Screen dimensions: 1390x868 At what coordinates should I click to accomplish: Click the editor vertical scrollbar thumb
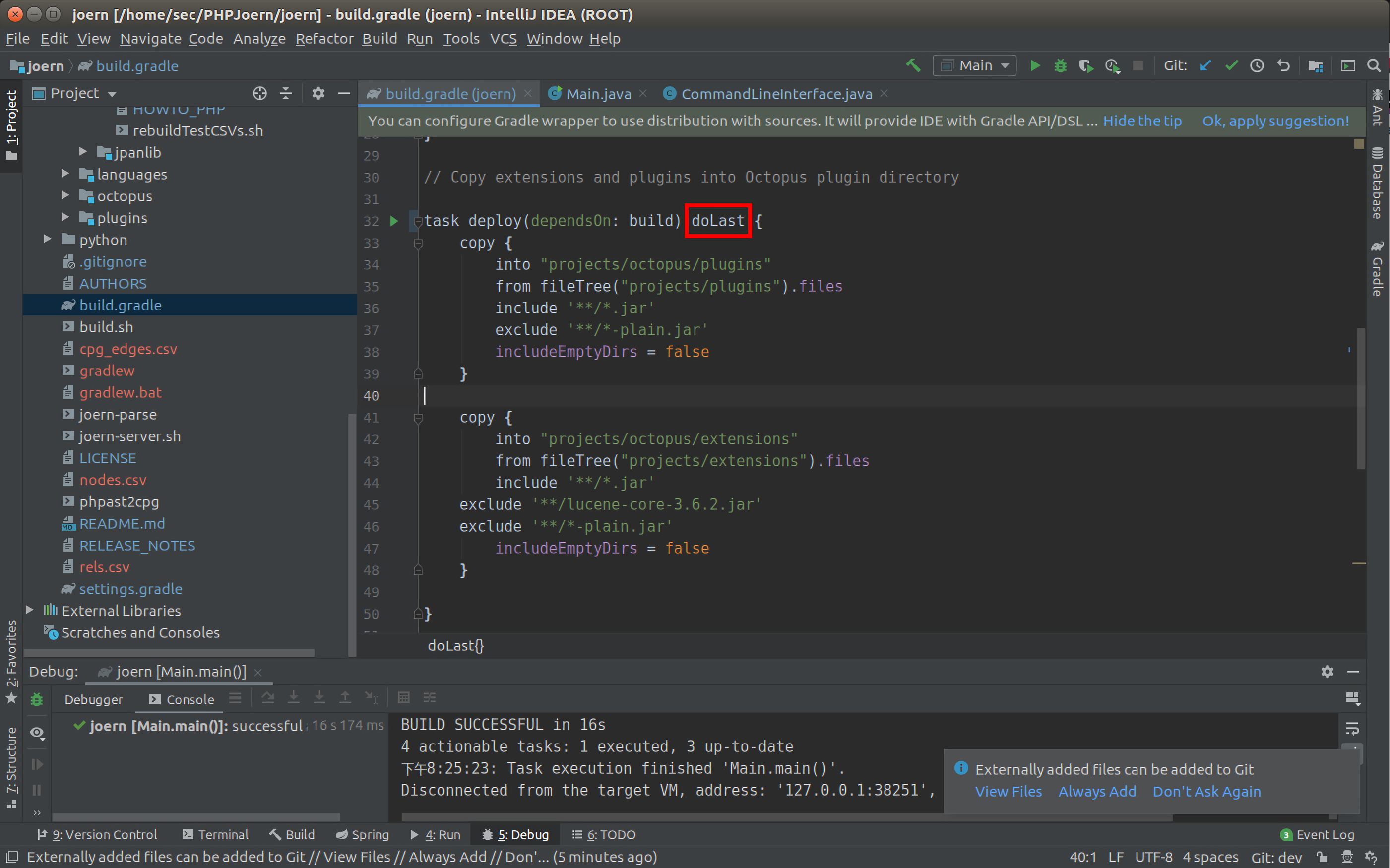[1361, 399]
